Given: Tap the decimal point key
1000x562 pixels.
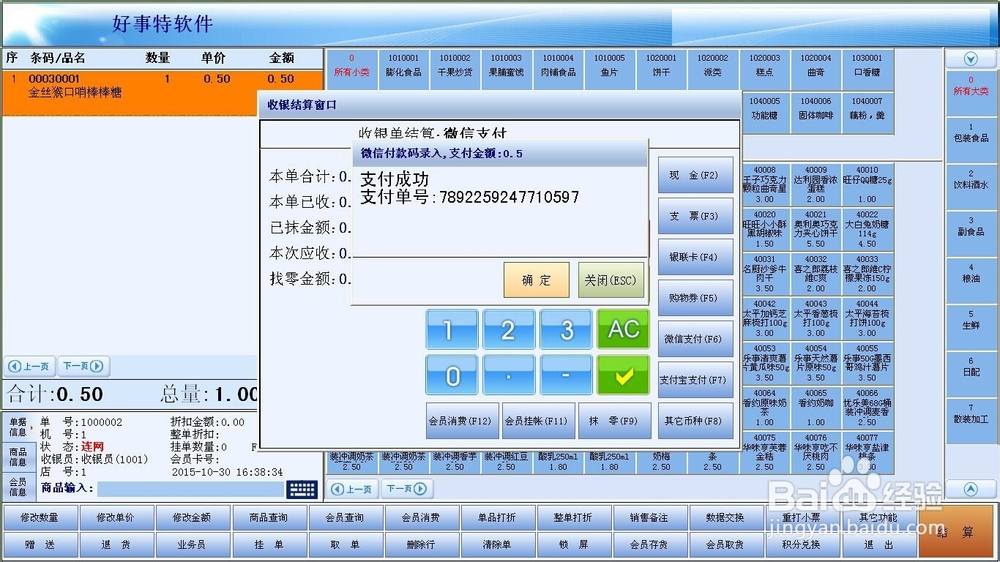Looking at the screenshot, I should pos(508,375).
